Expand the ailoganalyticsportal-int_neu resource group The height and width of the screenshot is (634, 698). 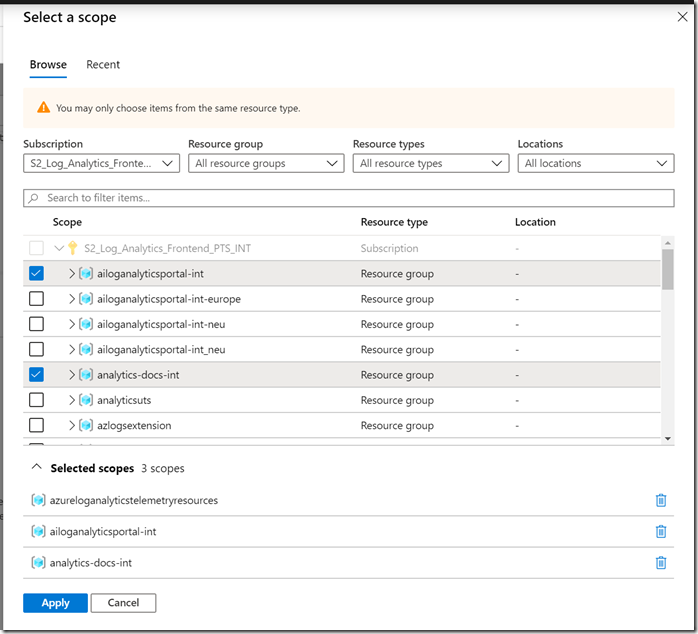click(72, 350)
